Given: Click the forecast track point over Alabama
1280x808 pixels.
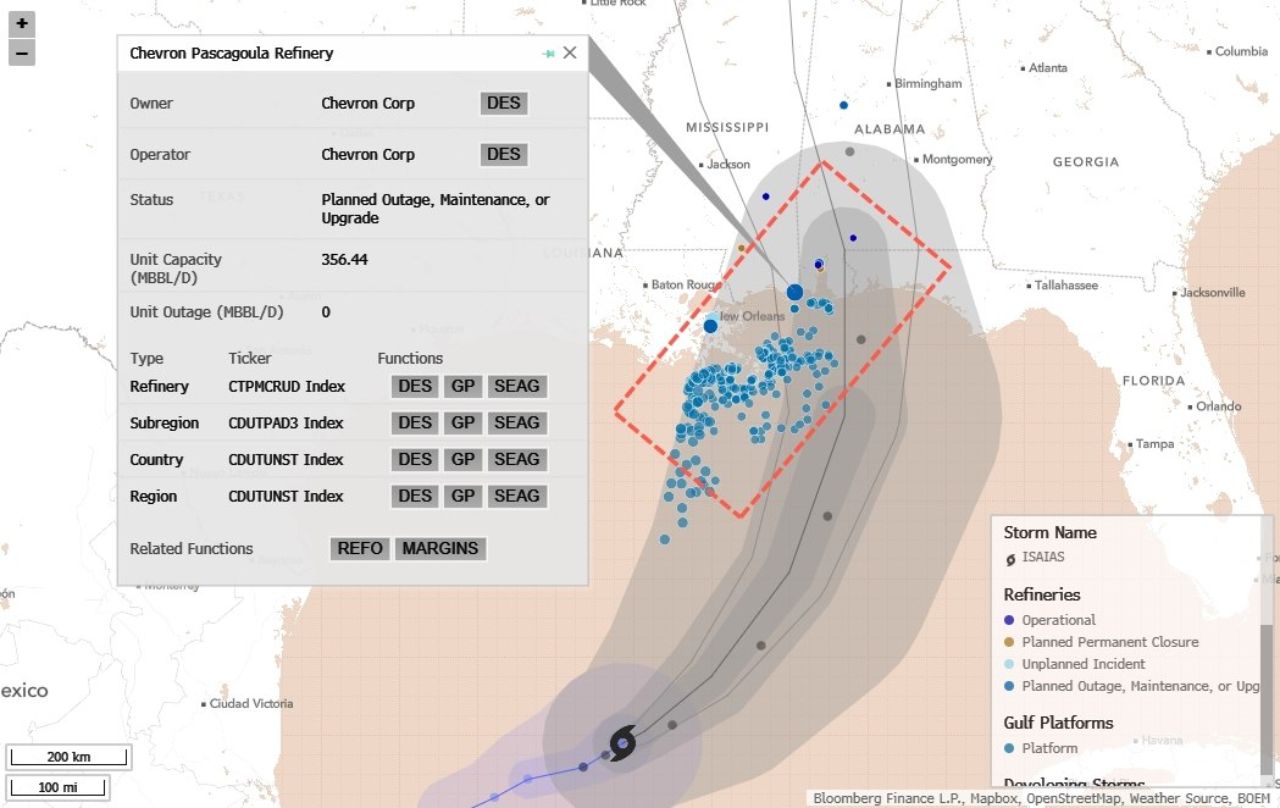Looking at the screenshot, I should point(849,152).
